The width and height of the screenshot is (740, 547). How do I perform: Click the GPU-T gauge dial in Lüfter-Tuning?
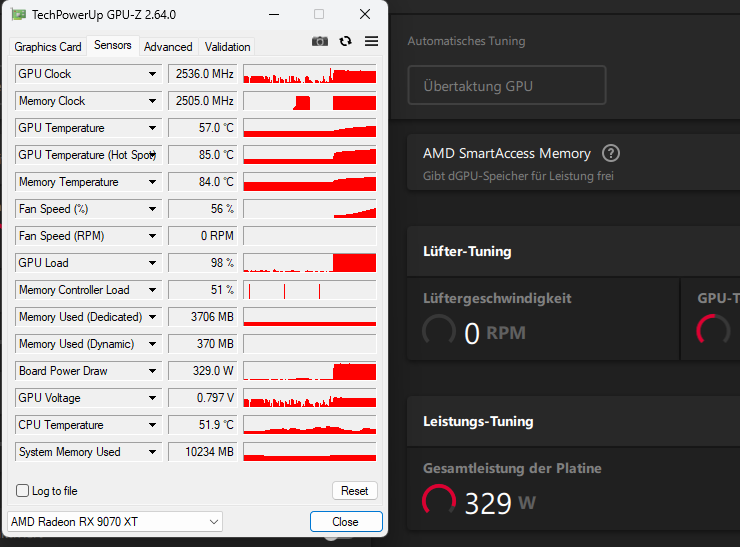pos(713,331)
